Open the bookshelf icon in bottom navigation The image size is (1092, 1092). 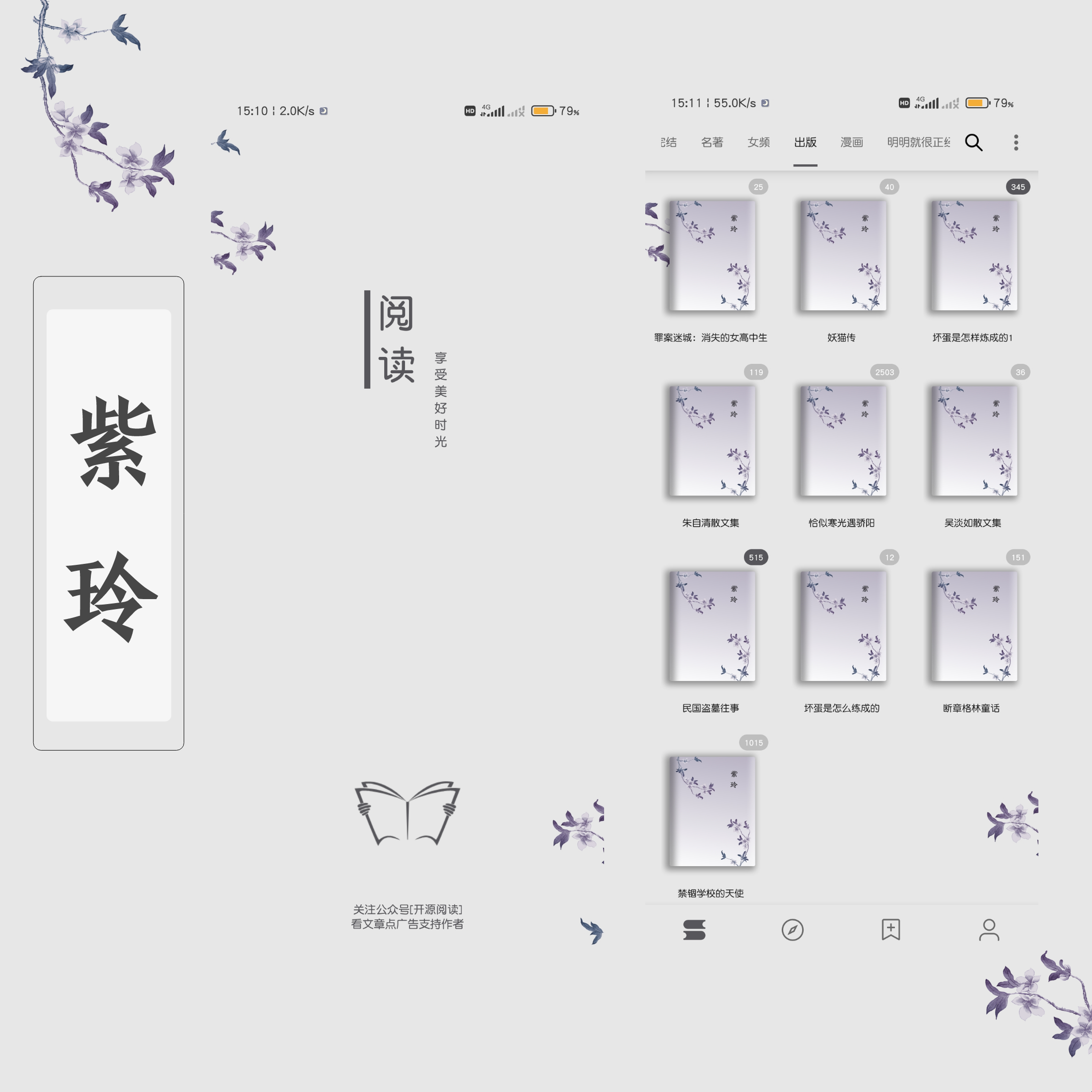694,930
